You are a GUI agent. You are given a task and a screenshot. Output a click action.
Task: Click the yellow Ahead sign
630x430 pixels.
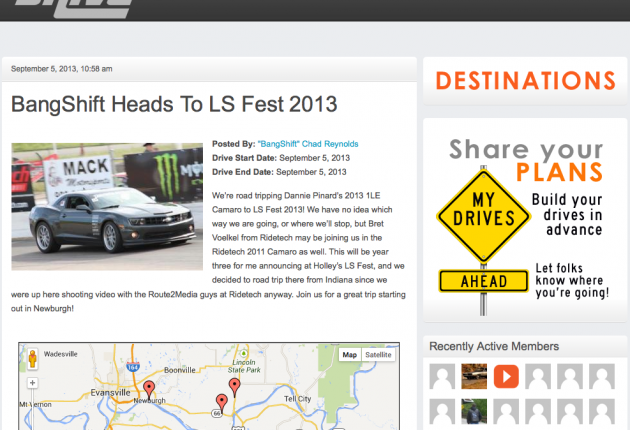point(484,281)
